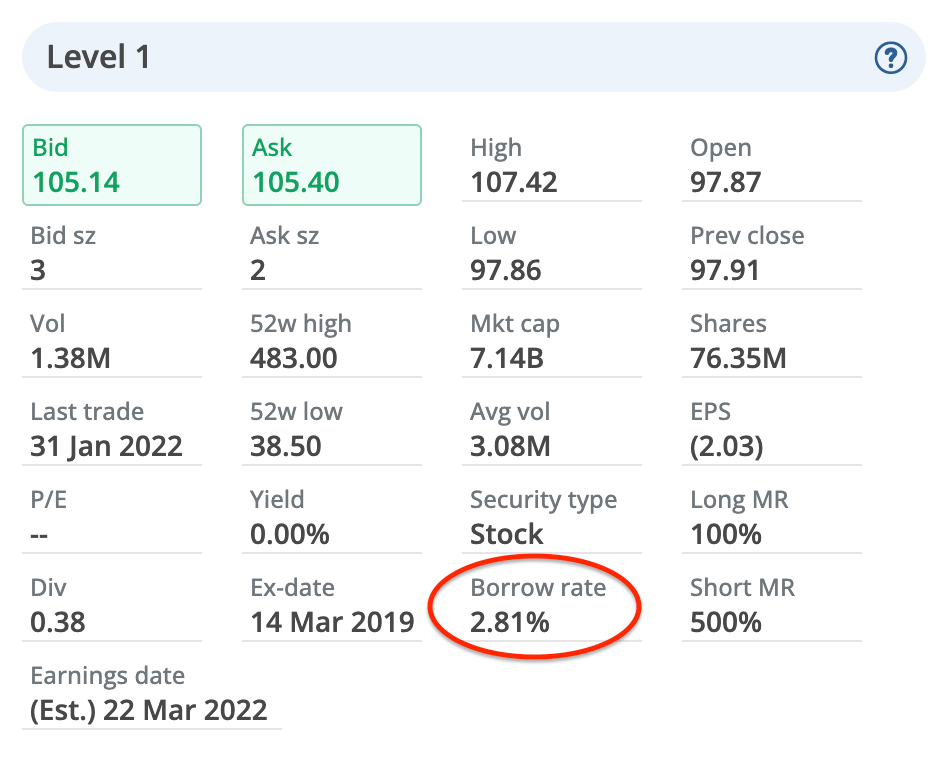
Task: Select the green Bid price box
Action: click(111, 164)
